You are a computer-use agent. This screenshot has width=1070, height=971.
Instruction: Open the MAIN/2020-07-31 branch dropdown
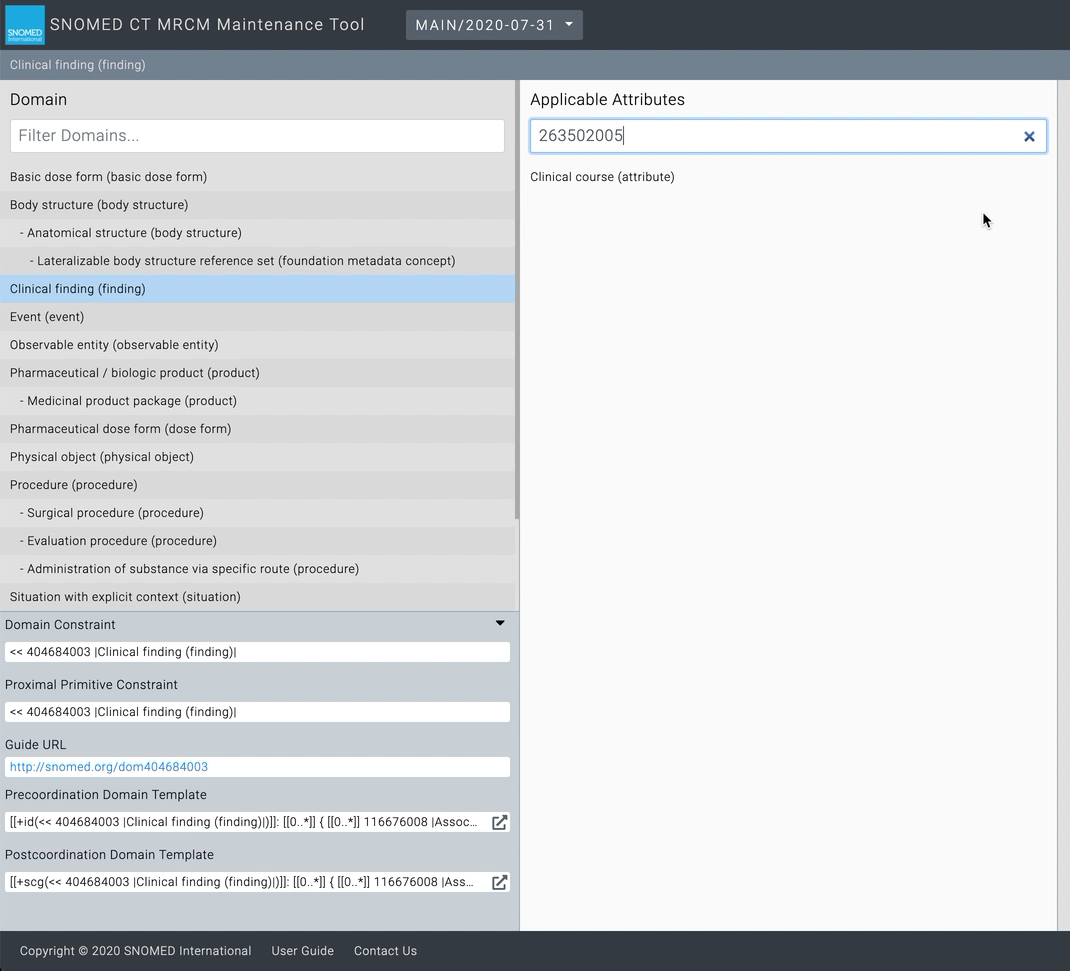coord(494,25)
